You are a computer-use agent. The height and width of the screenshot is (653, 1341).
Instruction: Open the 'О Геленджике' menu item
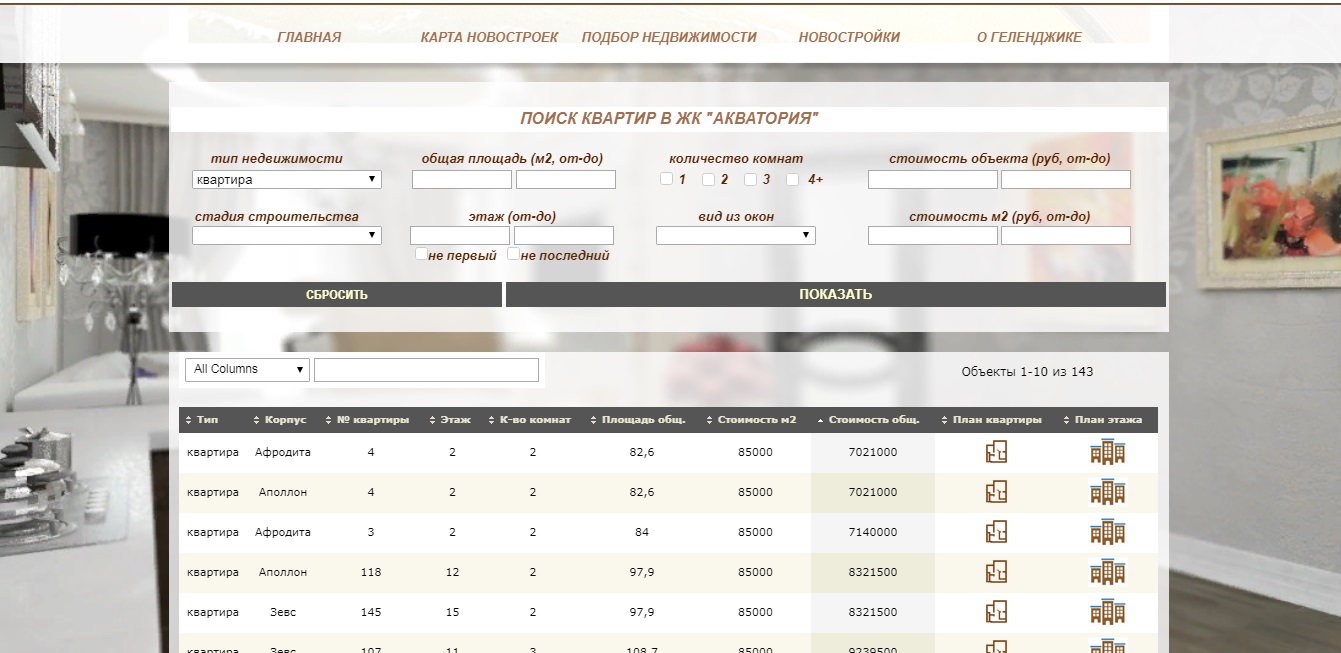tap(1029, 37)
